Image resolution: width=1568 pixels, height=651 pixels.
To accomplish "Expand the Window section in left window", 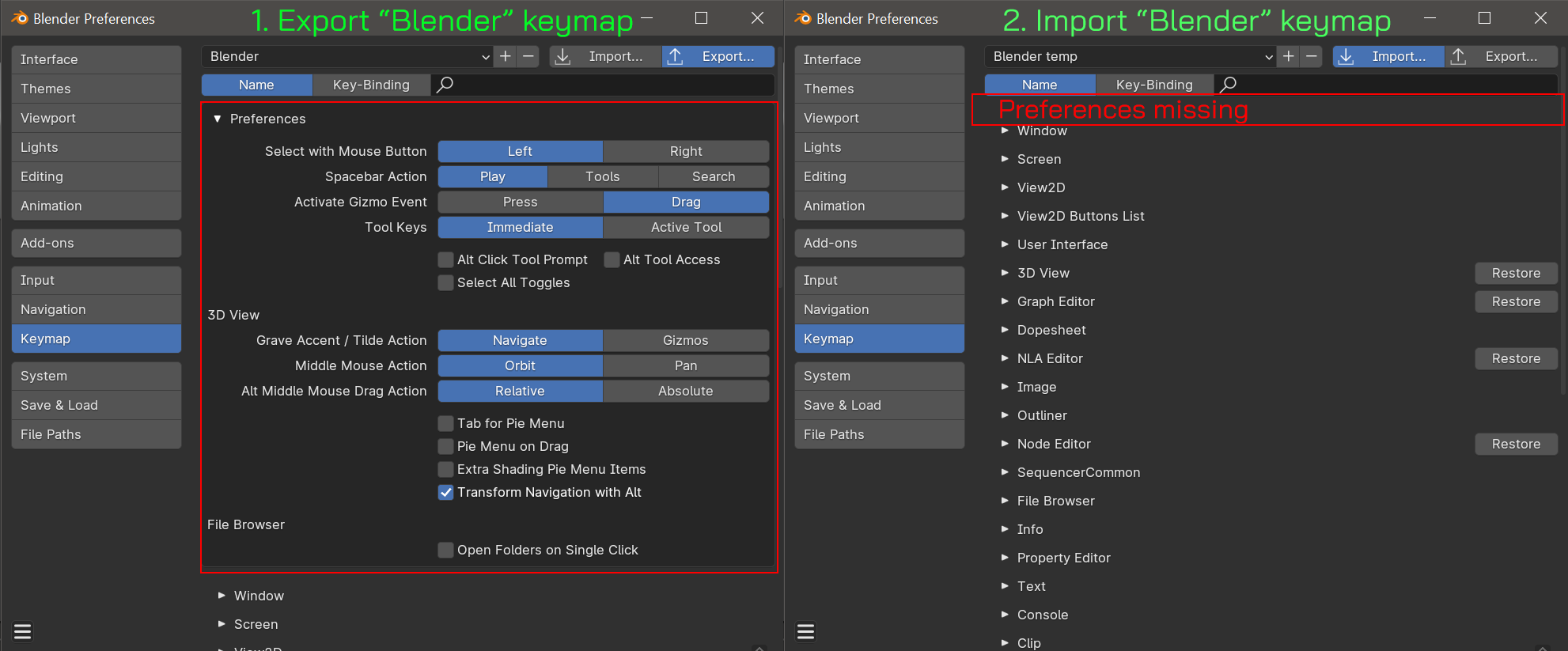I will (x=222, y=596).
